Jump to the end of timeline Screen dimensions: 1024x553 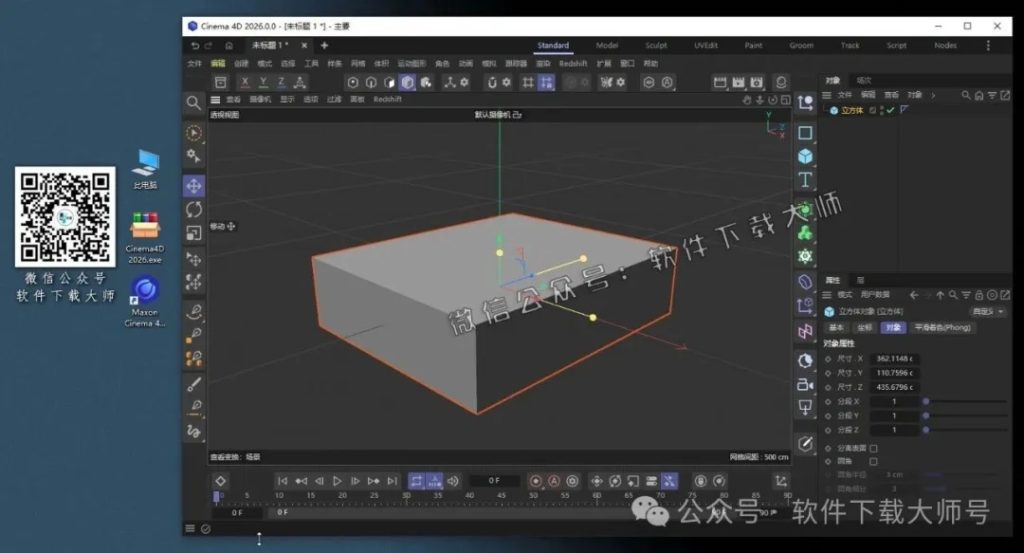coord(392,481)
